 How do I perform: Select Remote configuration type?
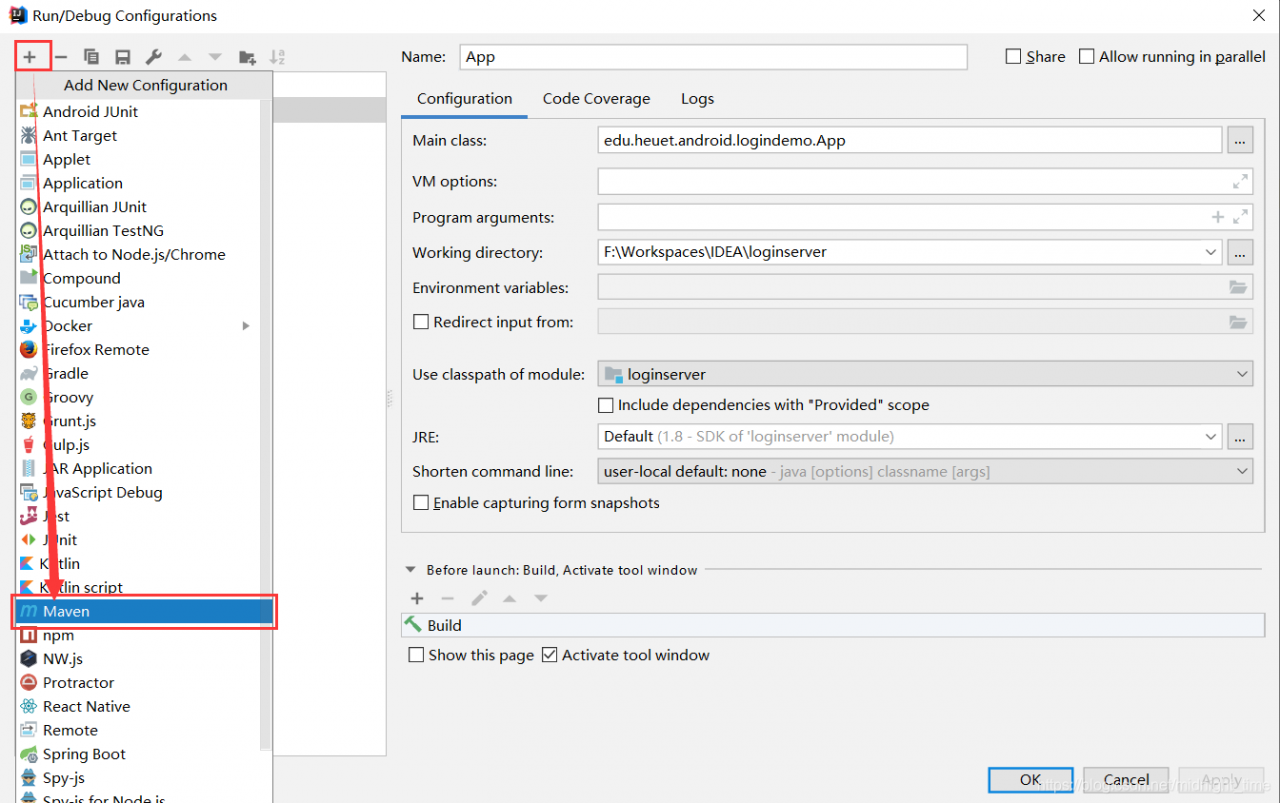(138, 731)
